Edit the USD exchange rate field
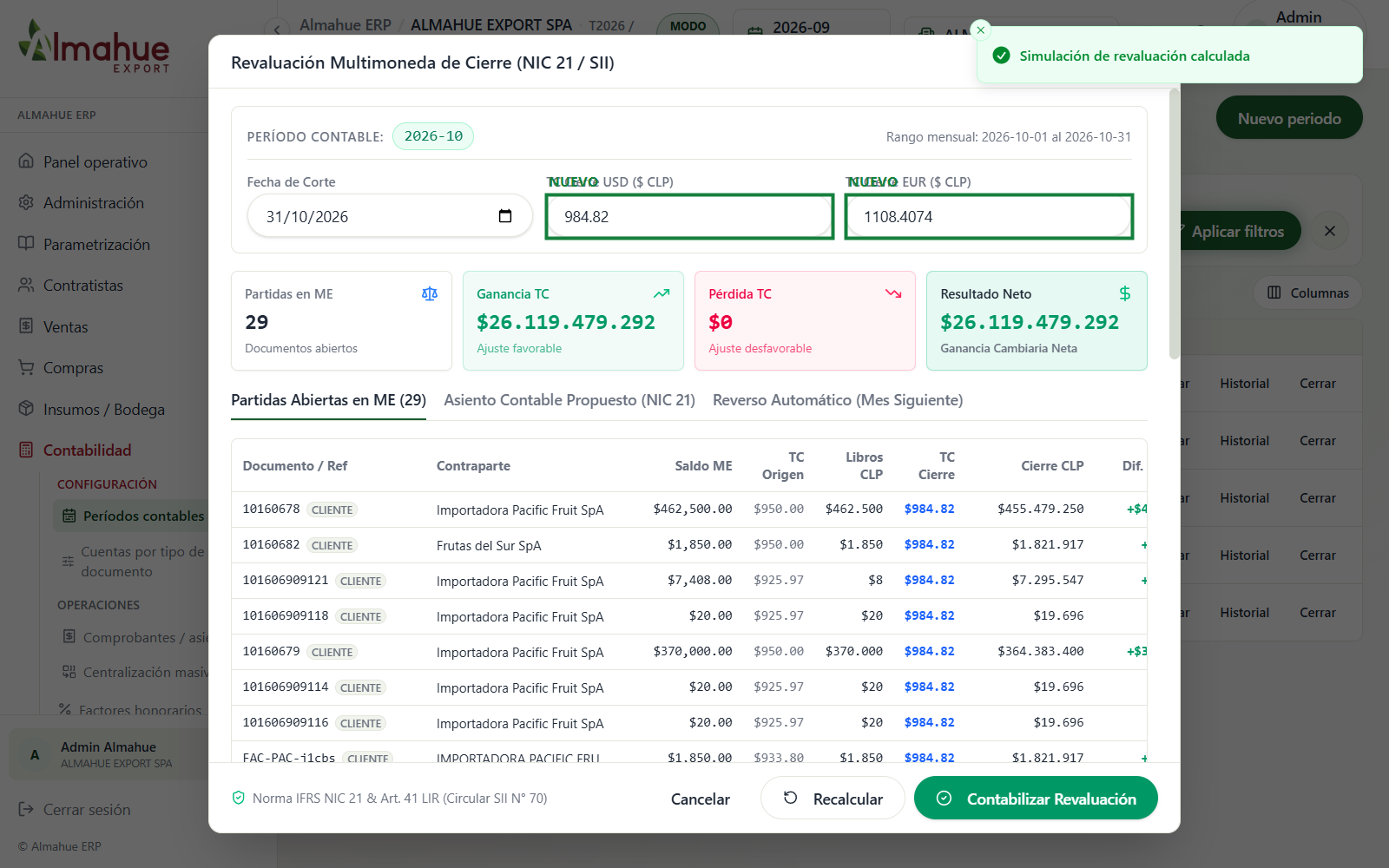This screenshot has height=868, width=1389. 689,217
